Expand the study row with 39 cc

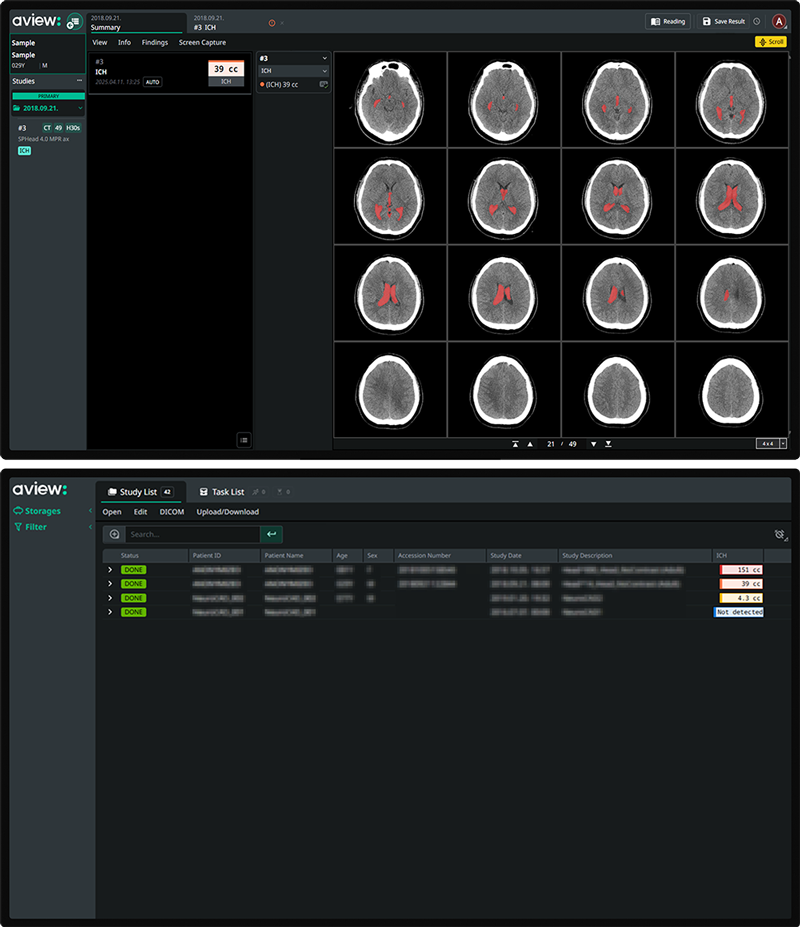click(x=109, y=584)
